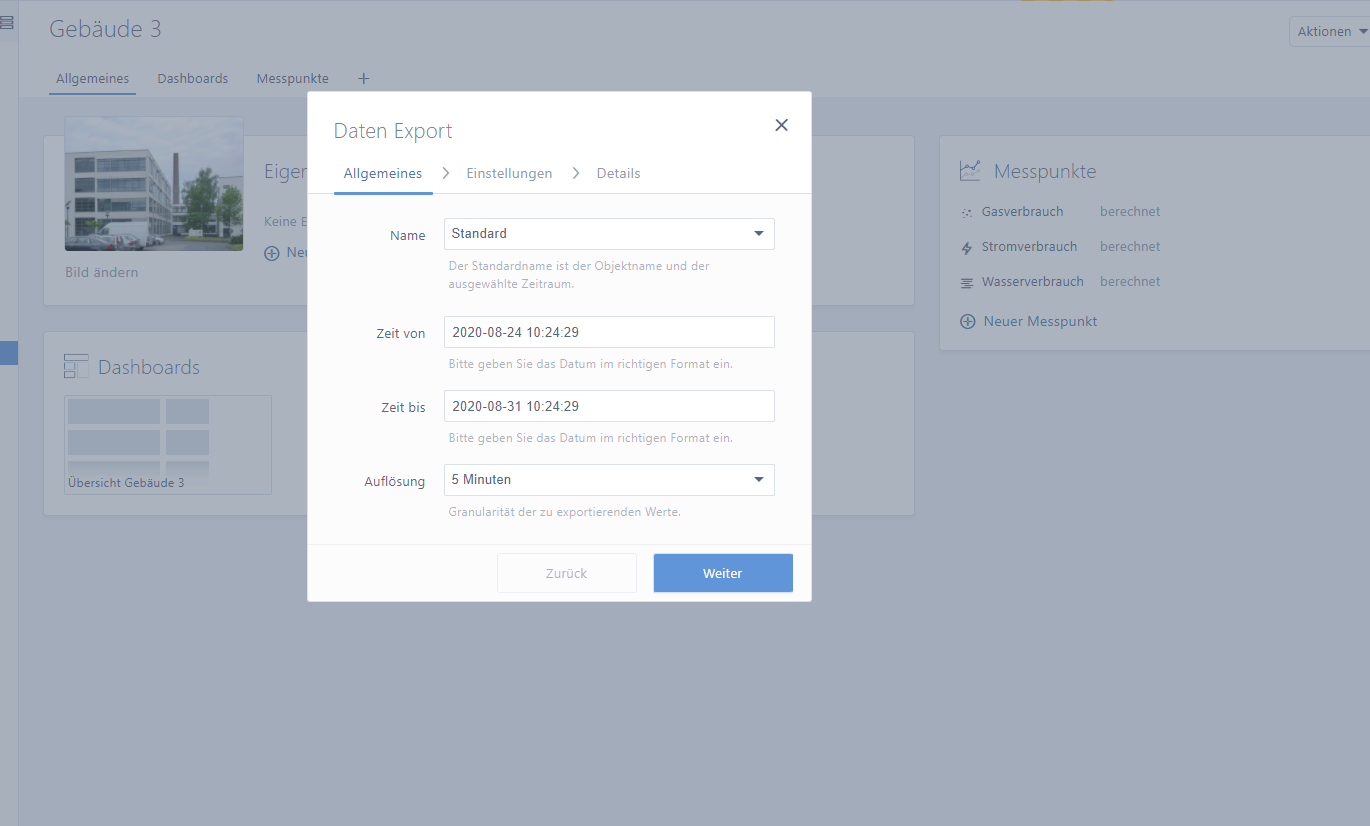Click the Wasserverbrauch lines icon
Screen dimensions: 1370x826
tap(966, 283)
